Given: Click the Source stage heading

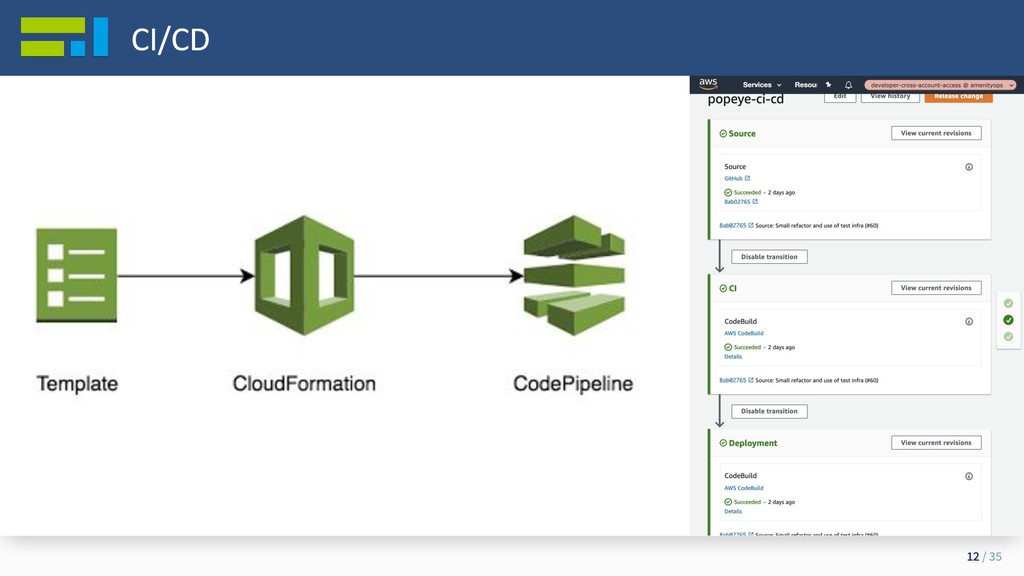Looking at the screenshot, I should (x=742, y=134).
